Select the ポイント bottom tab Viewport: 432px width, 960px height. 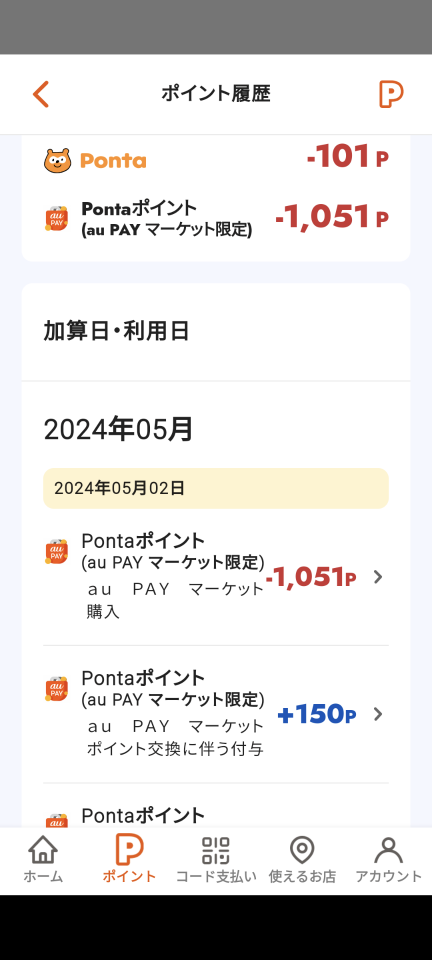pos(129,860)
